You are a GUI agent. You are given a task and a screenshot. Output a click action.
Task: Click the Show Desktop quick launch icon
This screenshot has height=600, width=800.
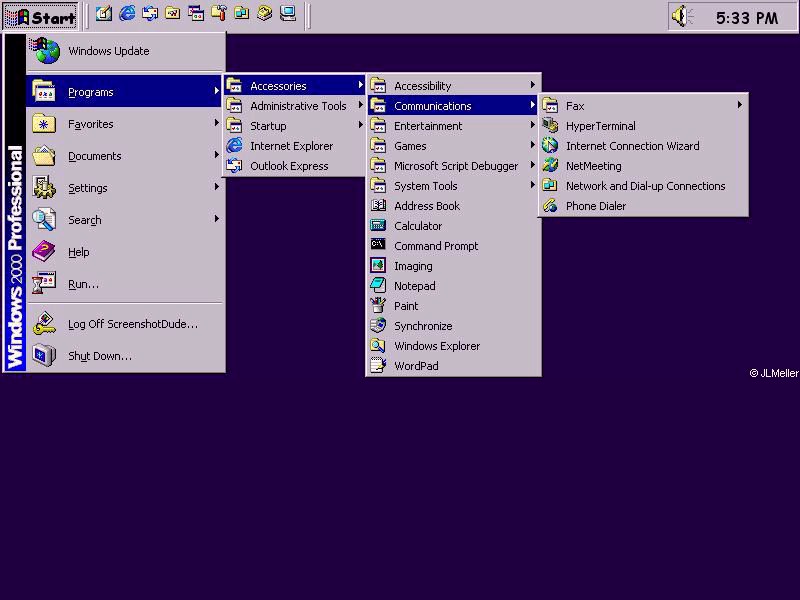point(104,14)
